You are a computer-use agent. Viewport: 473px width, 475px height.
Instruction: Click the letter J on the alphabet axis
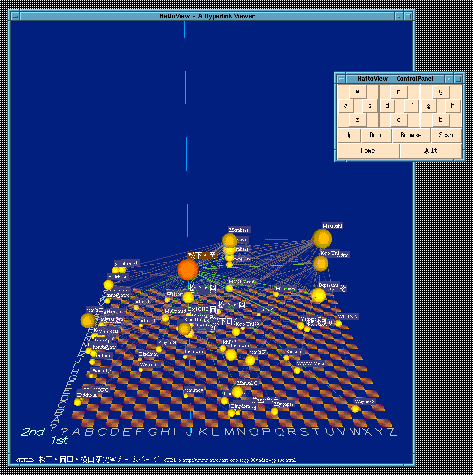click(x=189, y=432)
